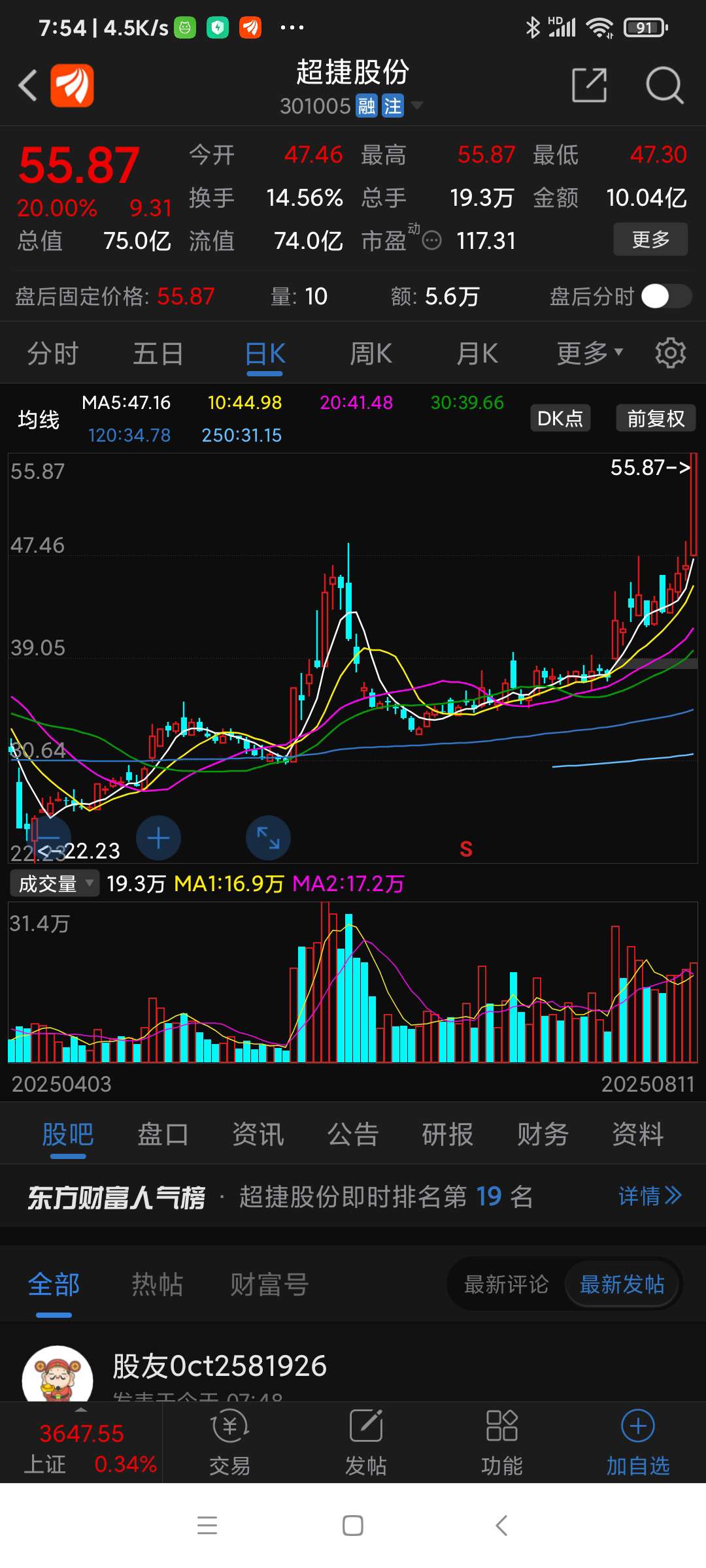
Task: Select the 热帖 posts filter
Action: 157,1284
